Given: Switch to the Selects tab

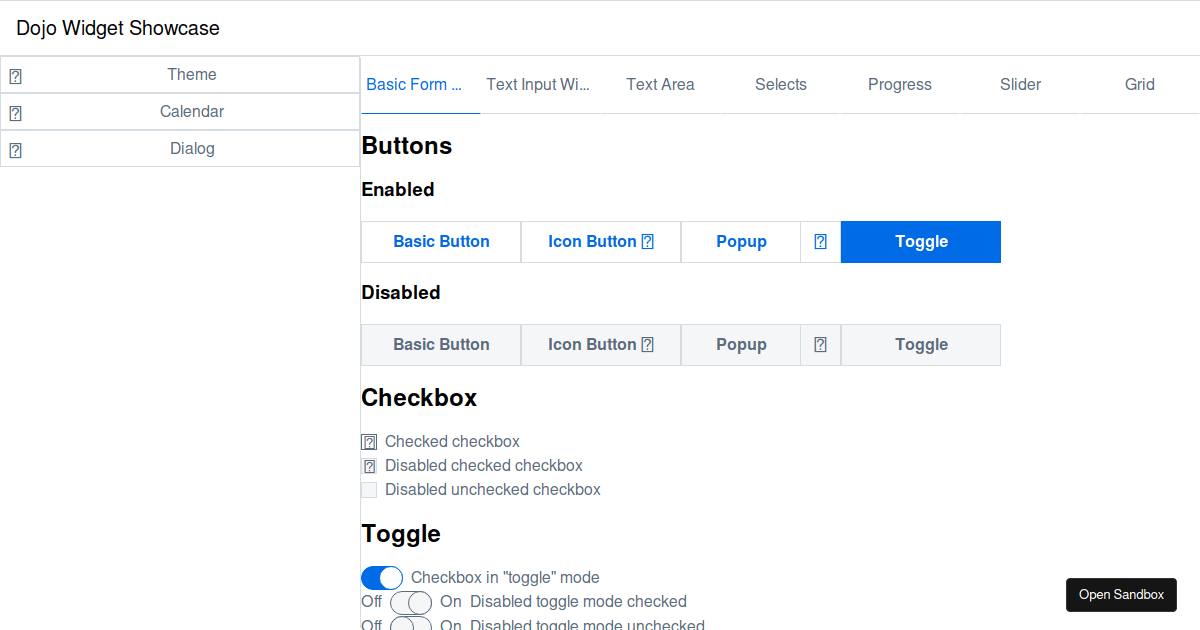Looking at the screenshot, I should (780, 85).
